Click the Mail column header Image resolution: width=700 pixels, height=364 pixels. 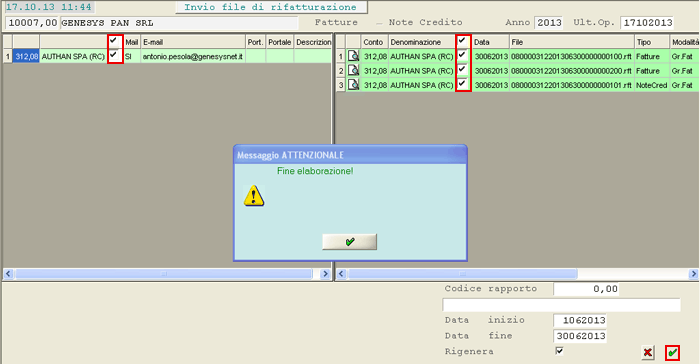point(132,42)
